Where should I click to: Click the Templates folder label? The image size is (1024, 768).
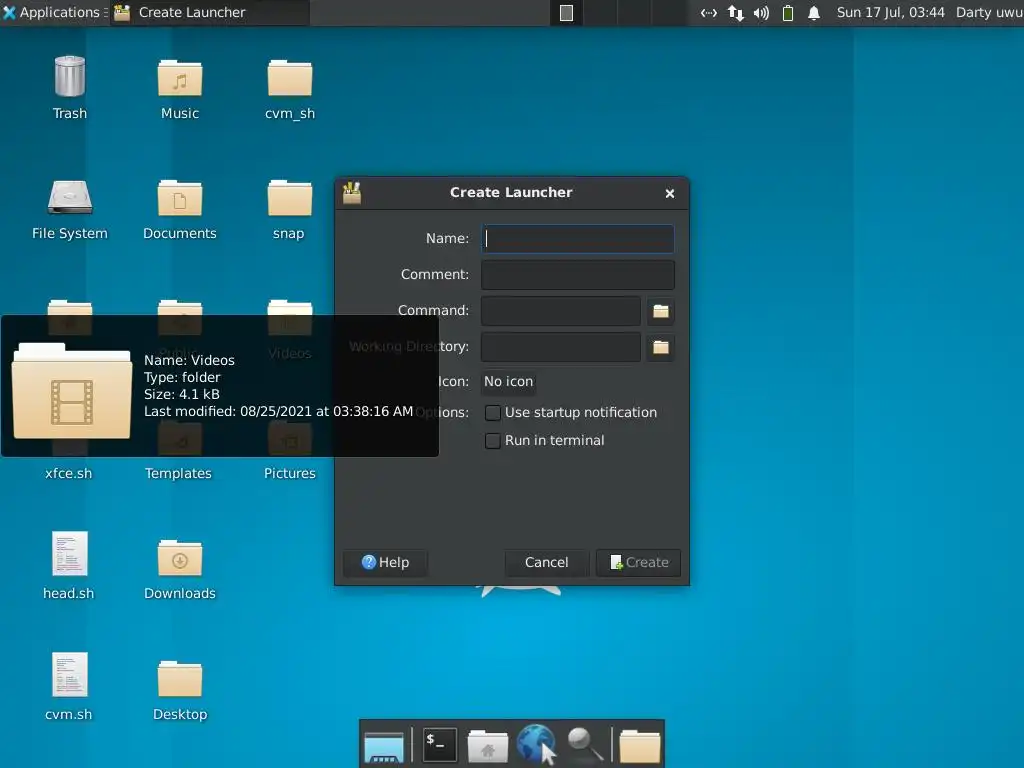point(178,473)
